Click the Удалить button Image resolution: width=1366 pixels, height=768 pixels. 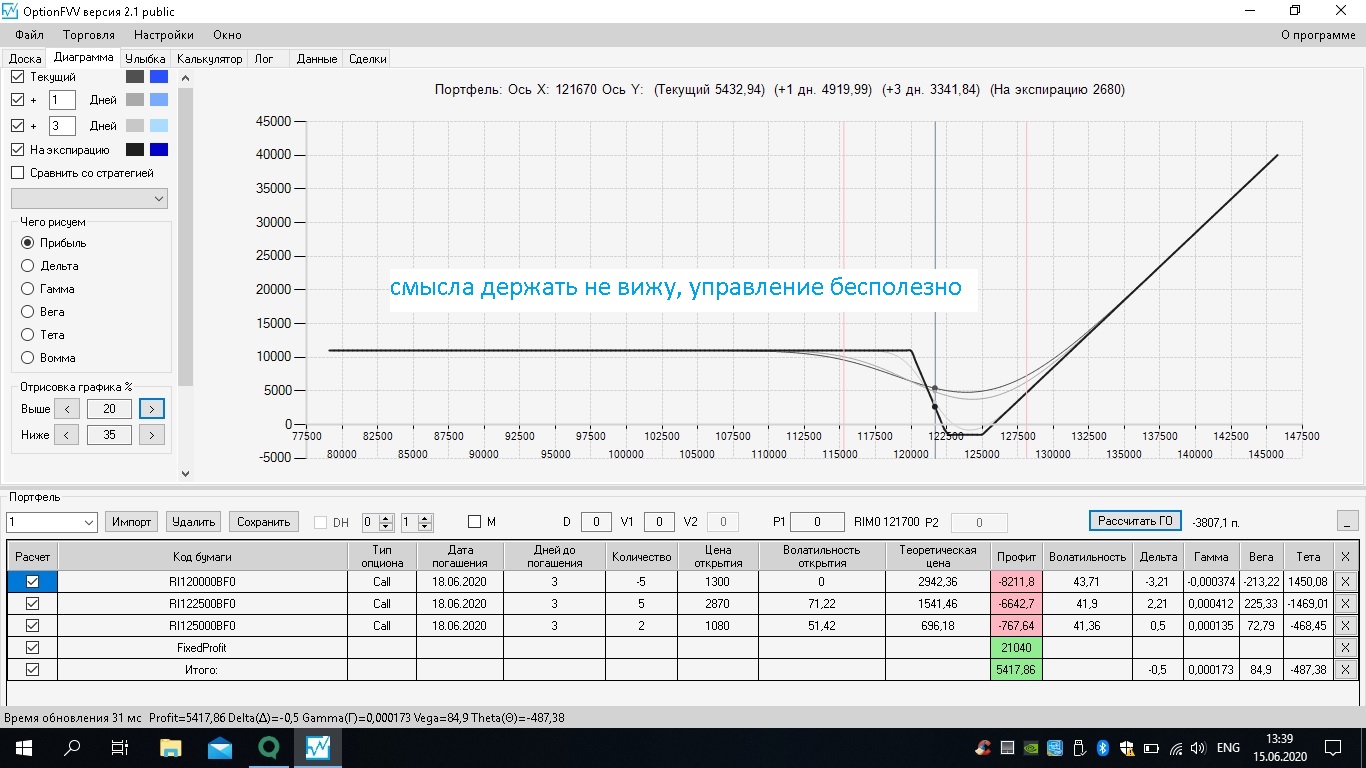pos(194,522)
